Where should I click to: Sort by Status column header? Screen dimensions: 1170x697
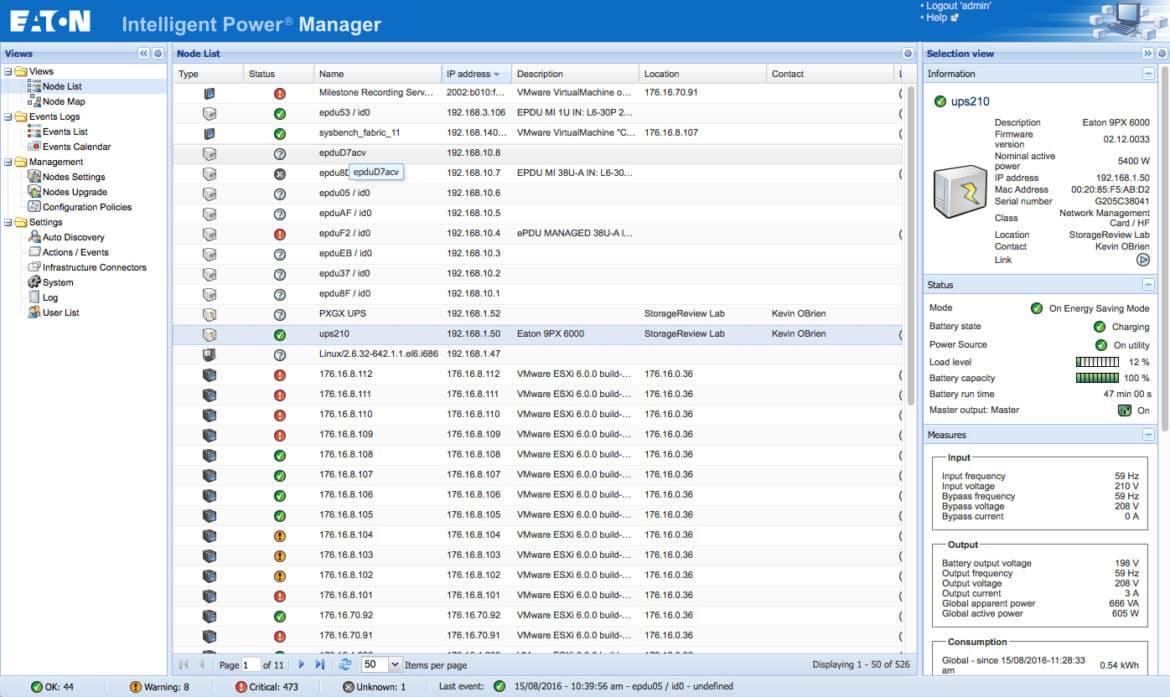click(x=278, y=74)
